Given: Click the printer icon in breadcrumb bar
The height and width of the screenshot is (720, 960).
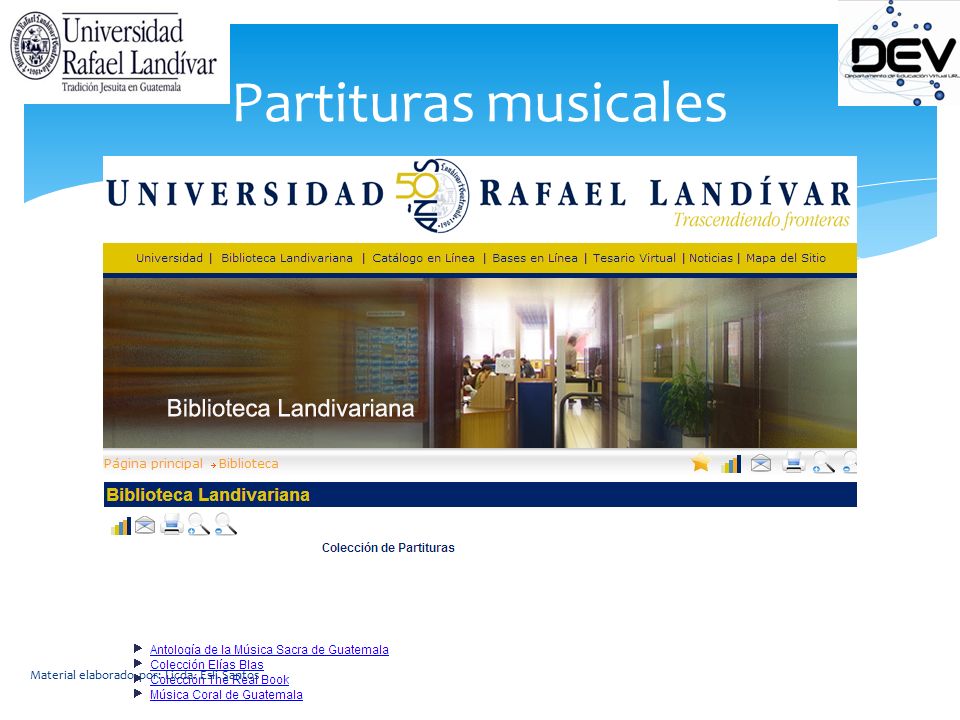Looking at the screenshot, I should 793,463.
